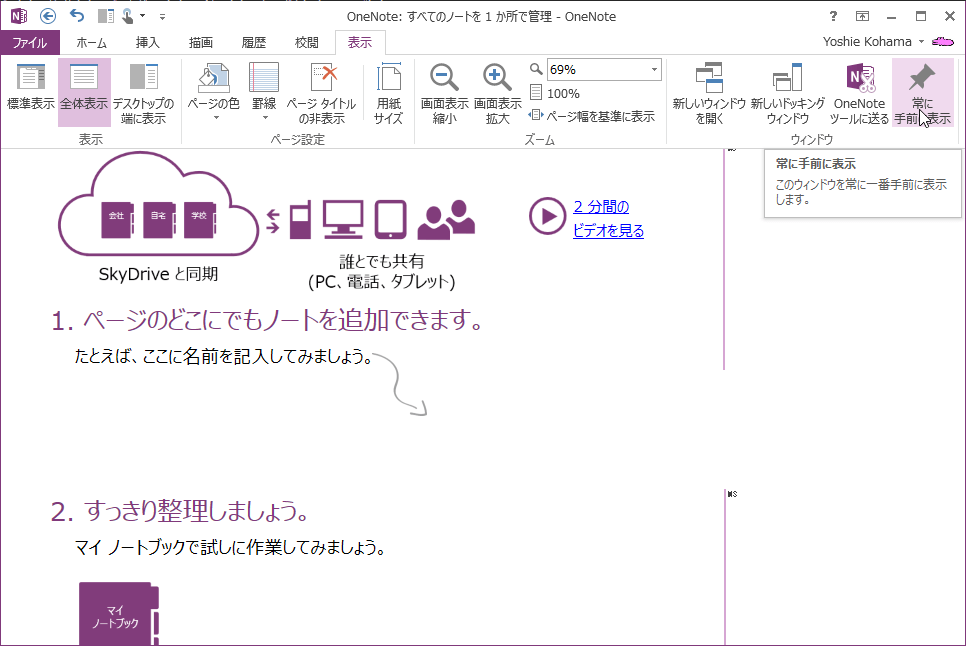
Task: Toggle 常に手前に表示 pin button
Action: point(922,94)
